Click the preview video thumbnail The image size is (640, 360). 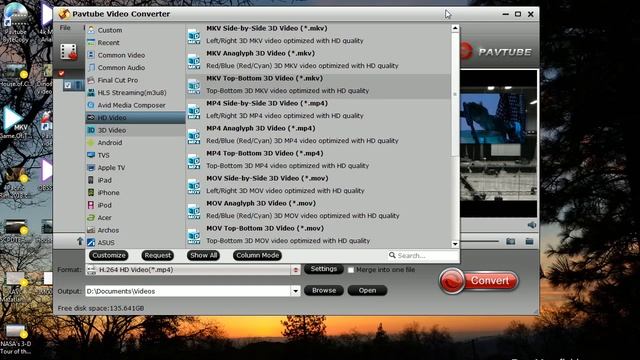(x=499, y=144)
